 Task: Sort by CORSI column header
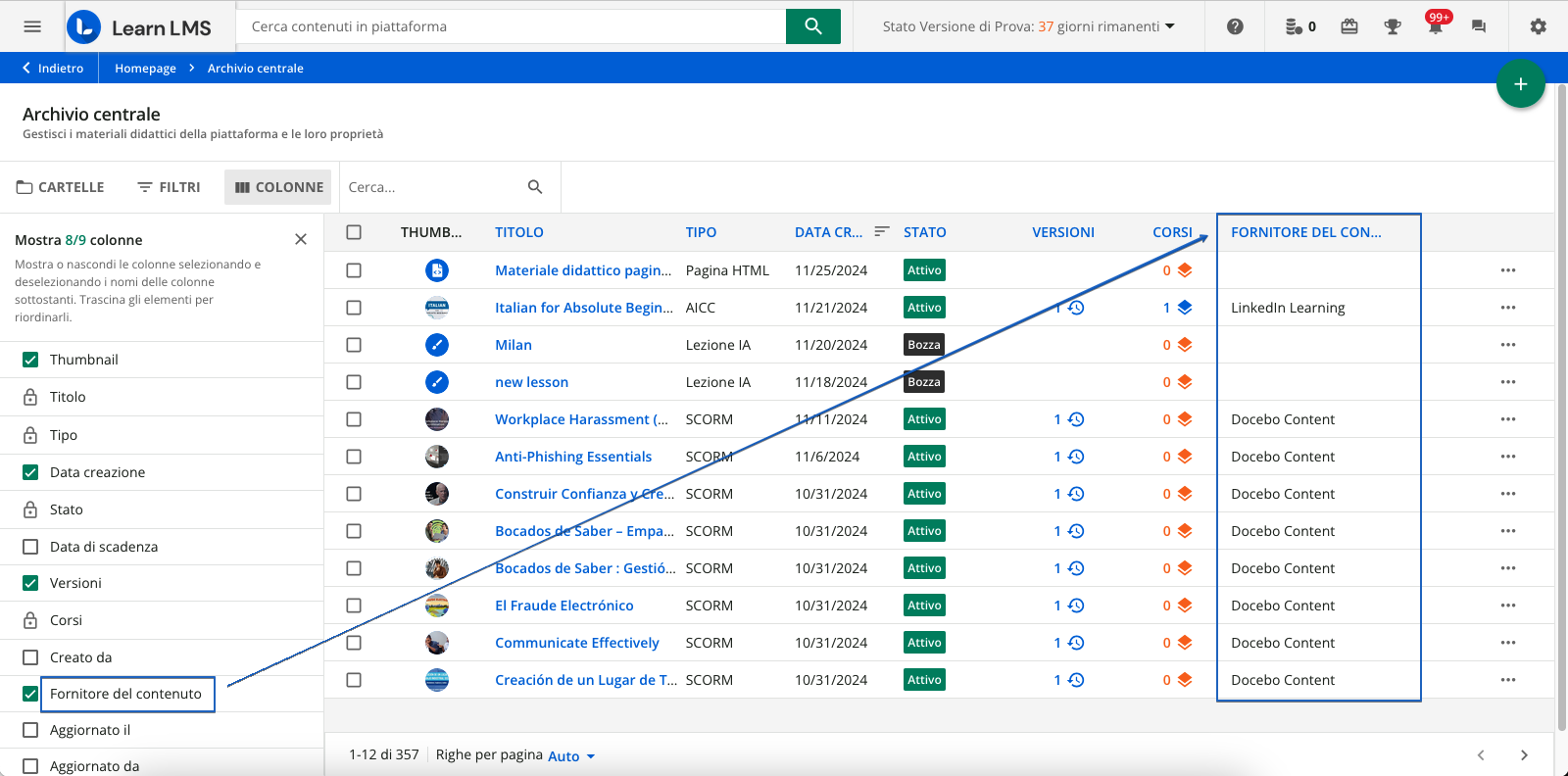[x=1172, y=232]
